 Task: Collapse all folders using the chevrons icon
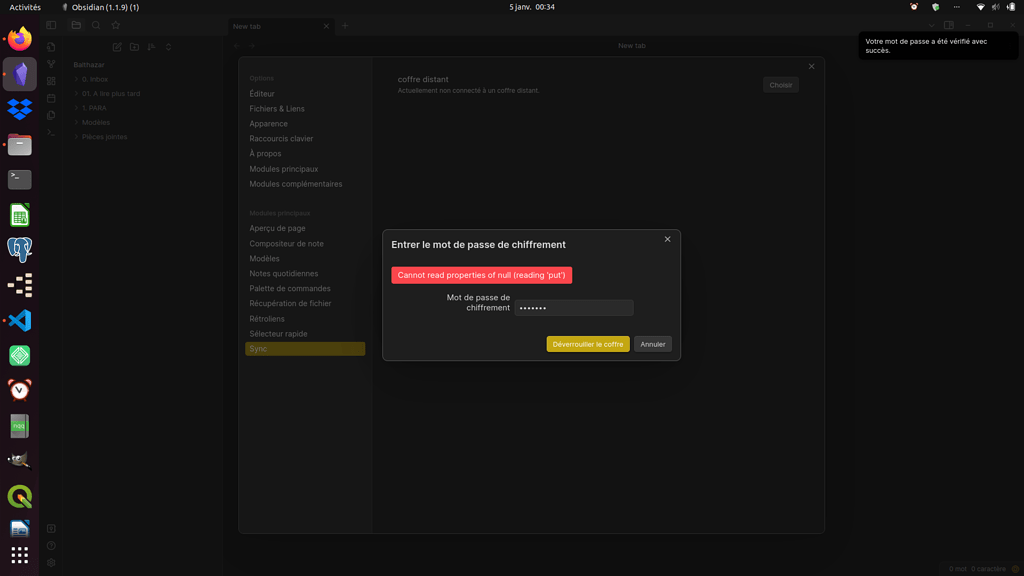tap(168, 47)
